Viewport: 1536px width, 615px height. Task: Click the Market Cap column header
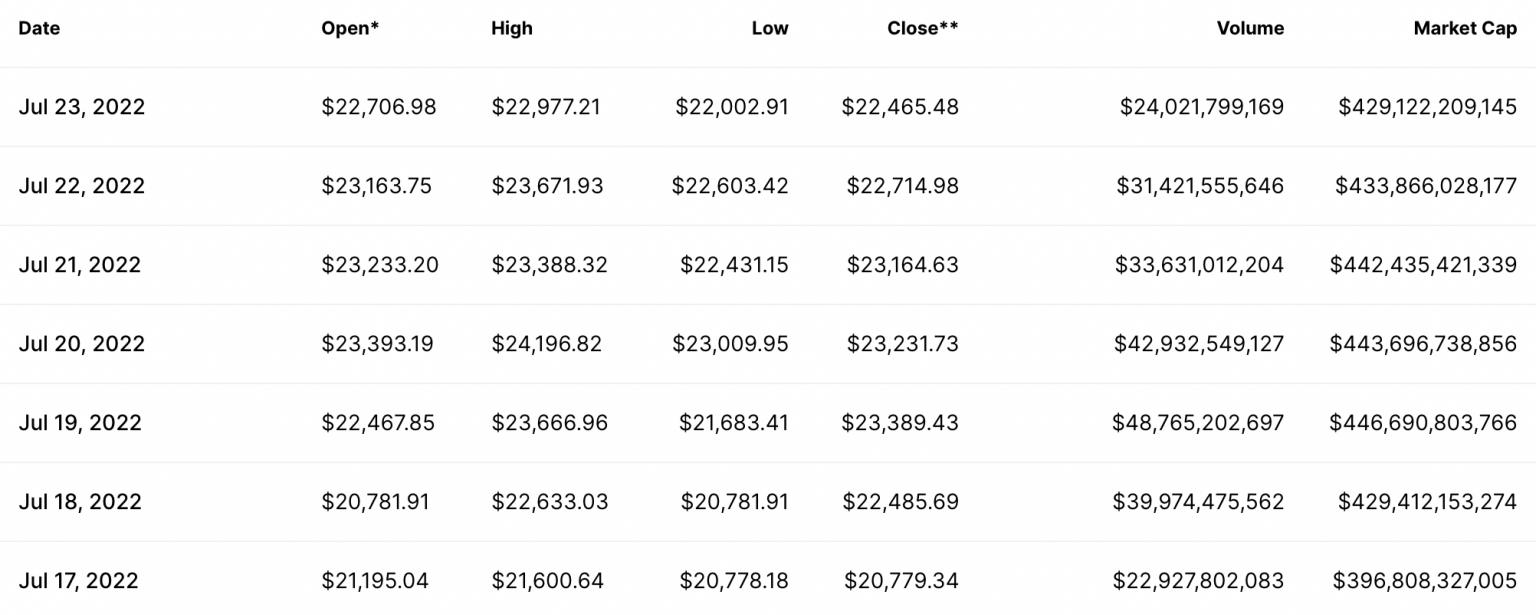pyautogui.click(x=1465, y=28)
